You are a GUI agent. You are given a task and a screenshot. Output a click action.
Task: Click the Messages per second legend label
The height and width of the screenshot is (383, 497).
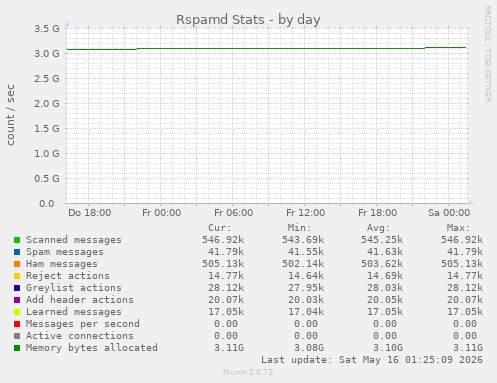point(83,324)
